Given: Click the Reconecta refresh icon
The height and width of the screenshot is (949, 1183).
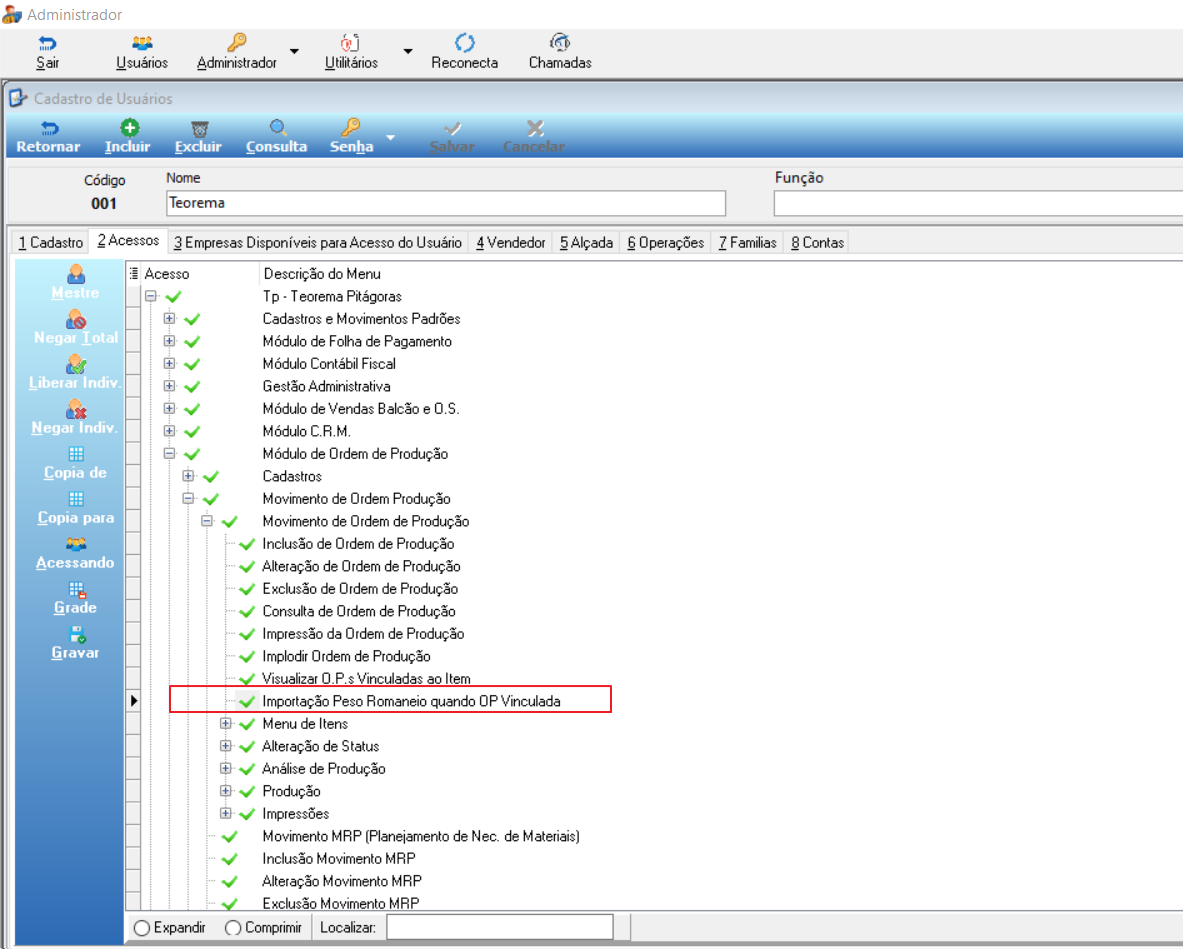Looking at the screenshot, I should 465,43.
